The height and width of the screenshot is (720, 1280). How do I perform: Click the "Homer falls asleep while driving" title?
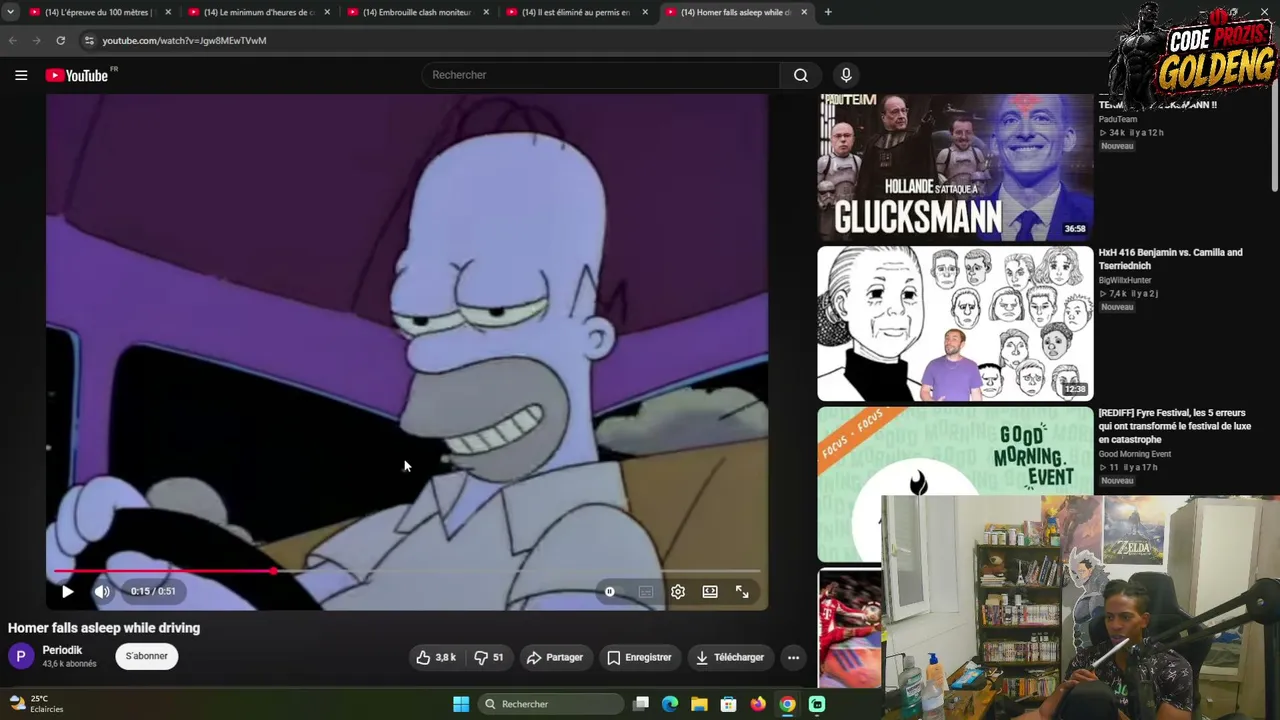104,628
